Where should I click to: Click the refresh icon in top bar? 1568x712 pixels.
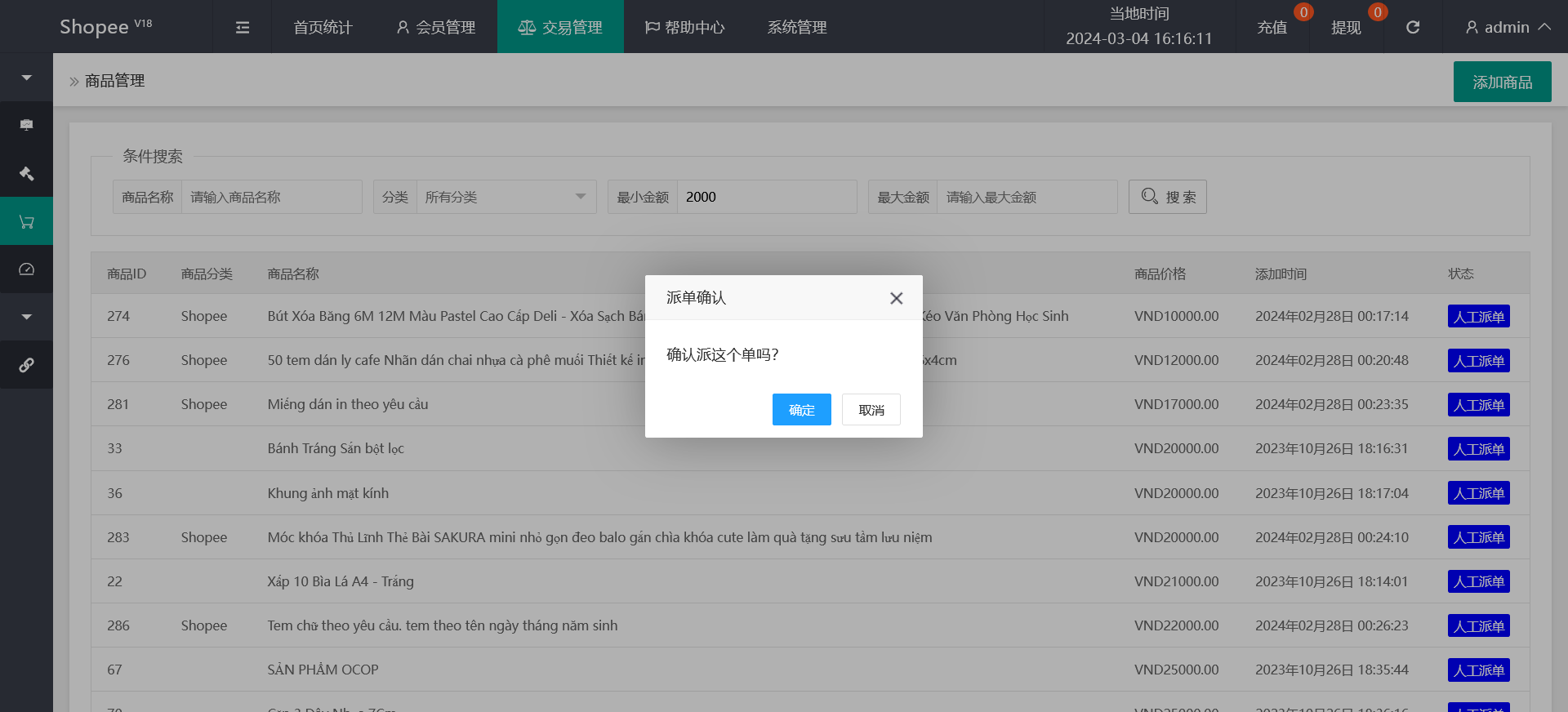pos(1412,28)
